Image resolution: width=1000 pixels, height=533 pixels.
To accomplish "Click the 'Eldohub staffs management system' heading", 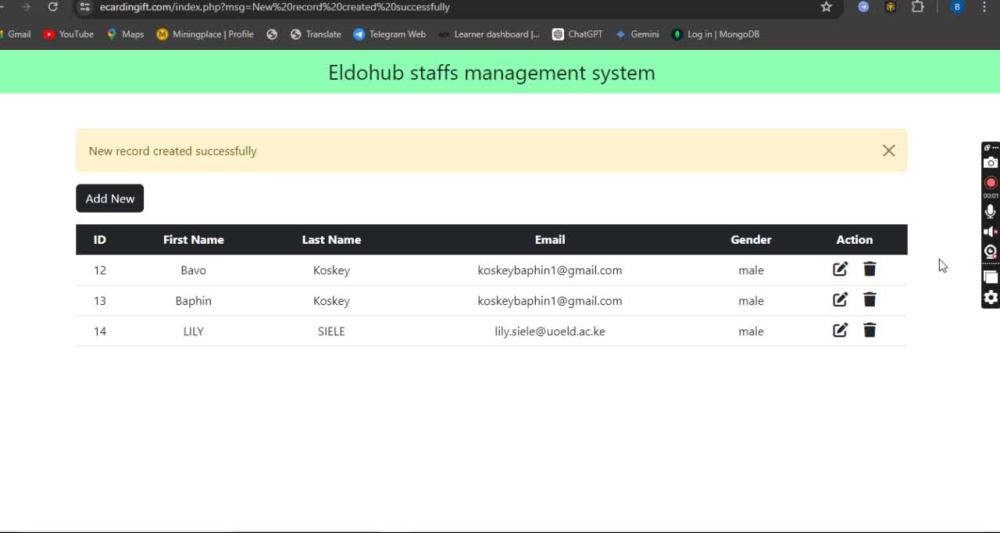I will tap(491, 73).
